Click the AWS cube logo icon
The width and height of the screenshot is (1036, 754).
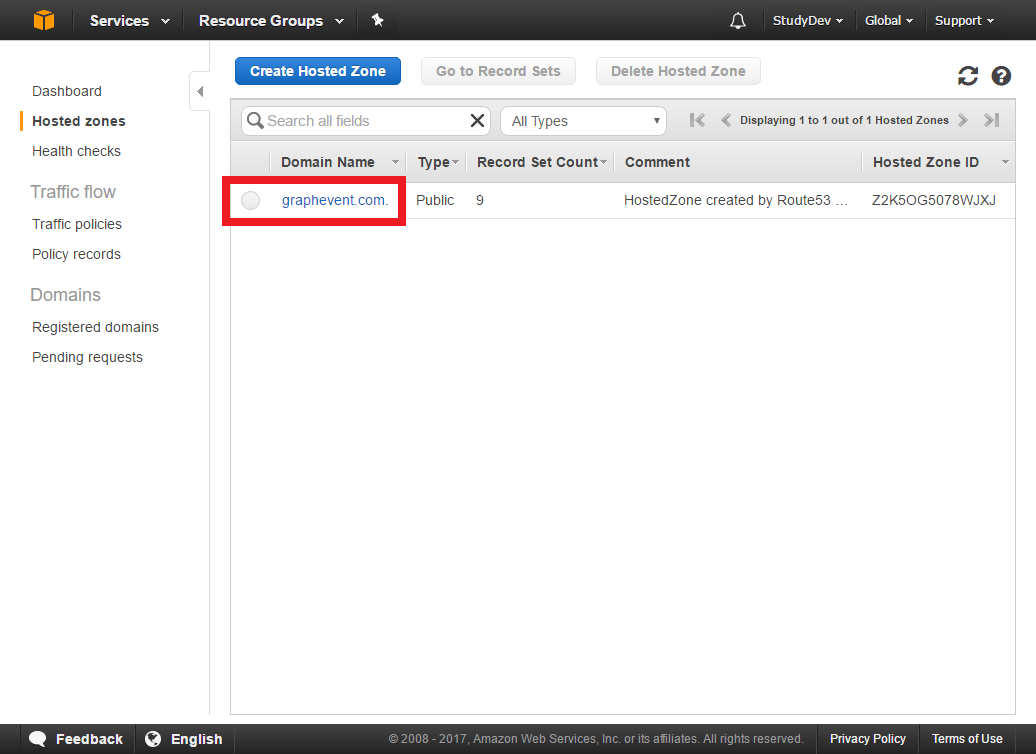click(44, 20)
